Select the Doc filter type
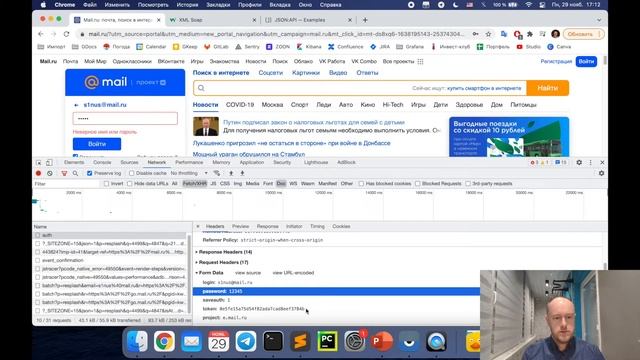This screenshot has width=640, height=360. point(281,184)
